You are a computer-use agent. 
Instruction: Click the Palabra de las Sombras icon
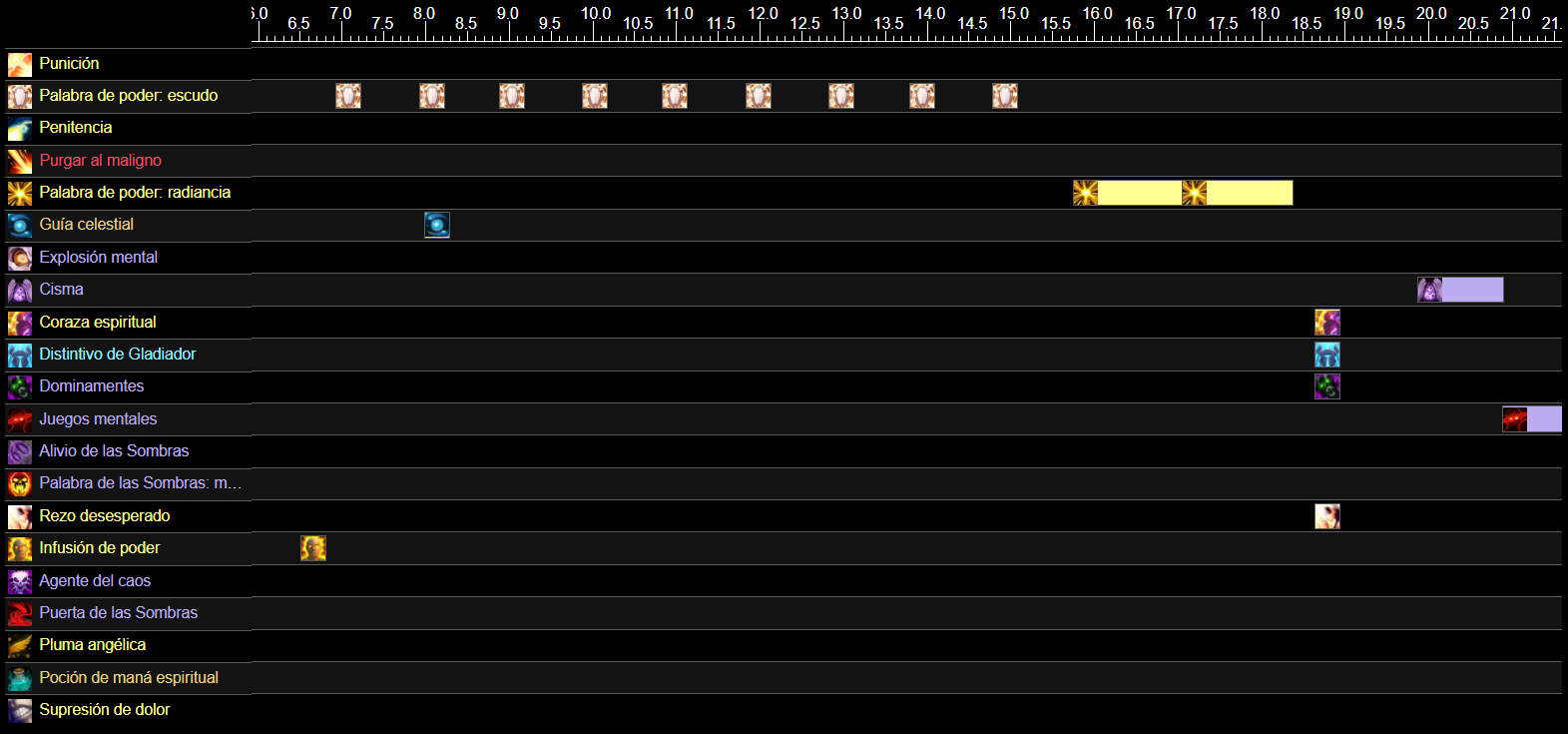(x=20, y=484)
